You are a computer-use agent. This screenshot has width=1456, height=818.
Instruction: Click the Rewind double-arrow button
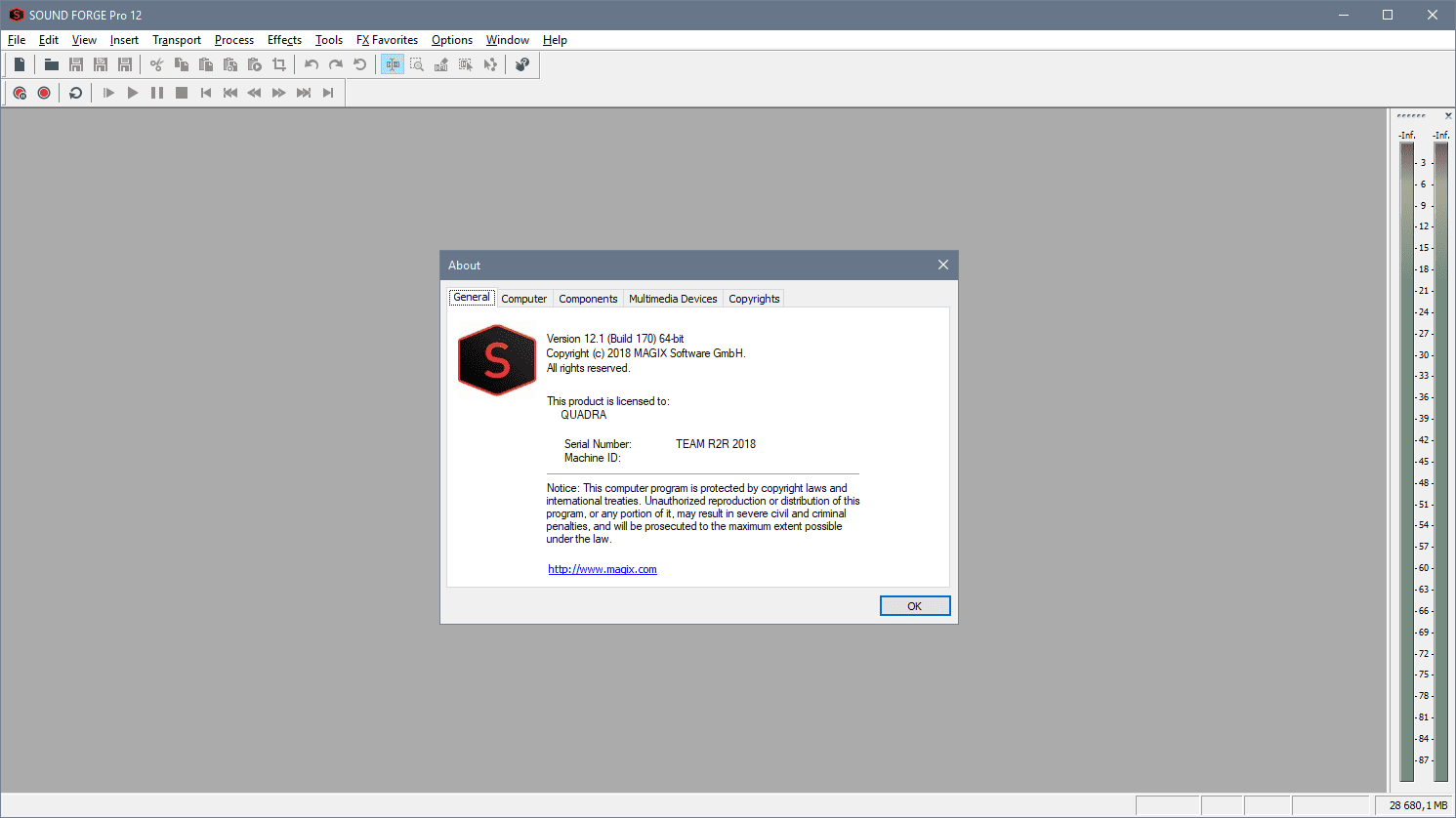255,93
